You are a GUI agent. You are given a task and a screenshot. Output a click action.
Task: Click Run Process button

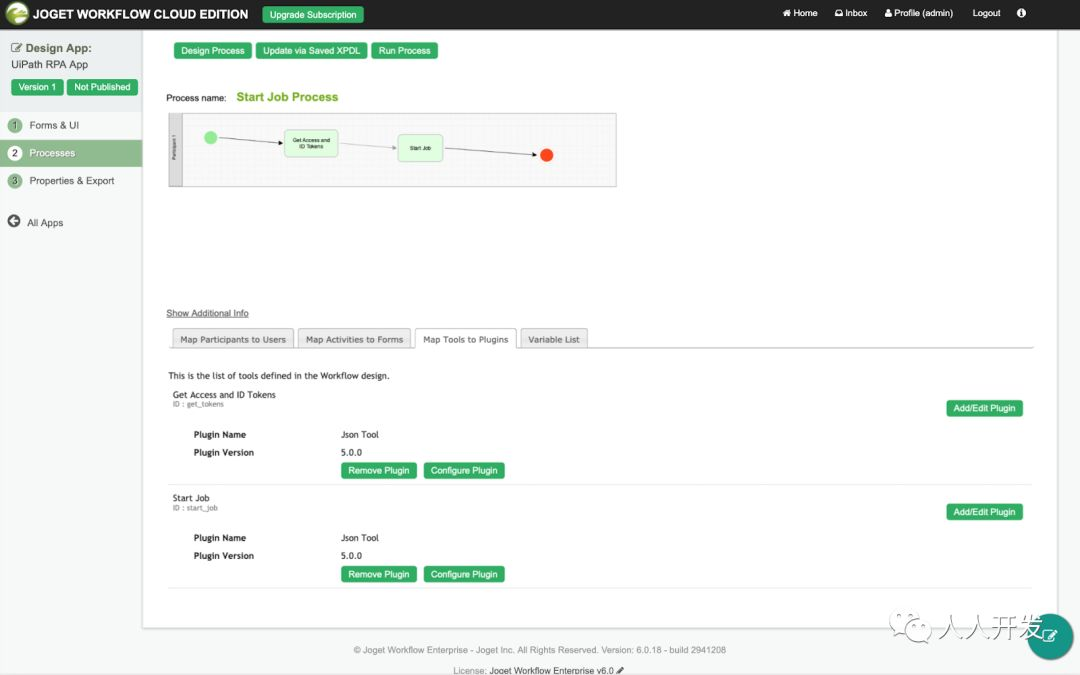click(x=404, y=50)
